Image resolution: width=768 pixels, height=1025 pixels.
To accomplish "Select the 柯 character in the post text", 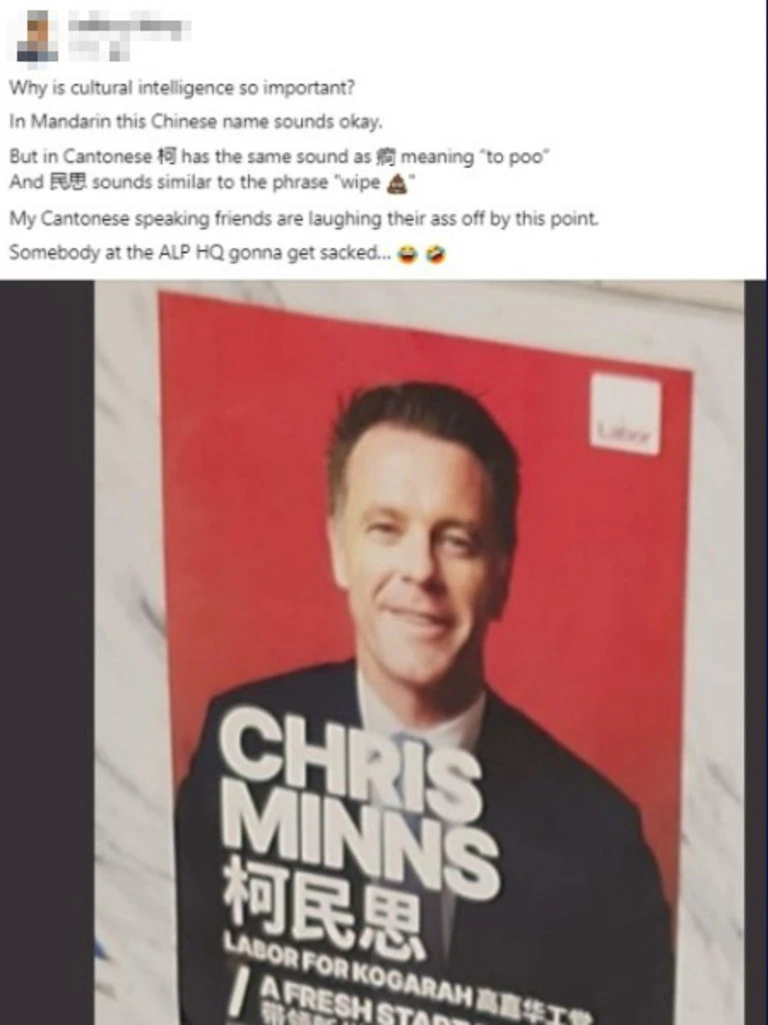I will point(166,157).
